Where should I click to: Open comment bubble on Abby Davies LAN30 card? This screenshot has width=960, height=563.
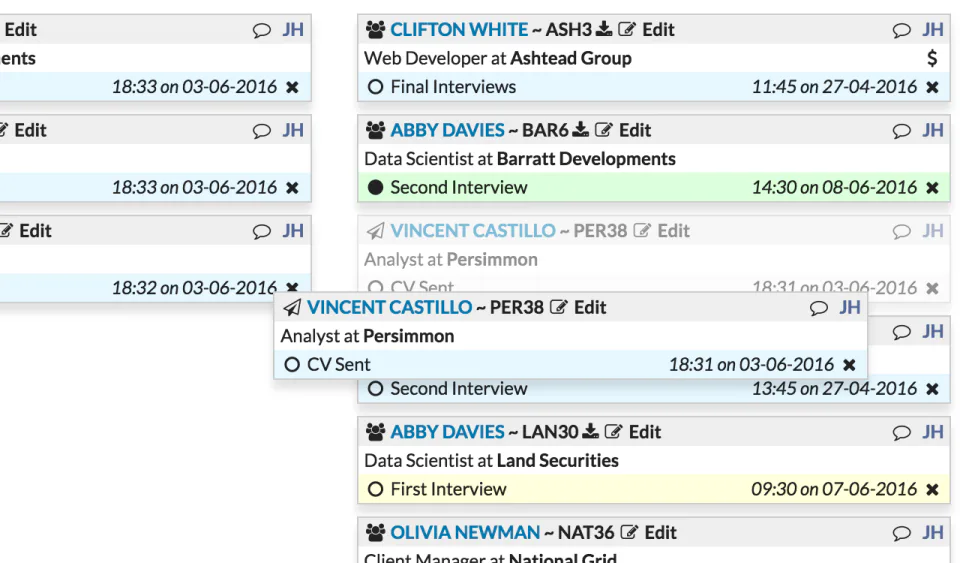(x=901, y=433)
